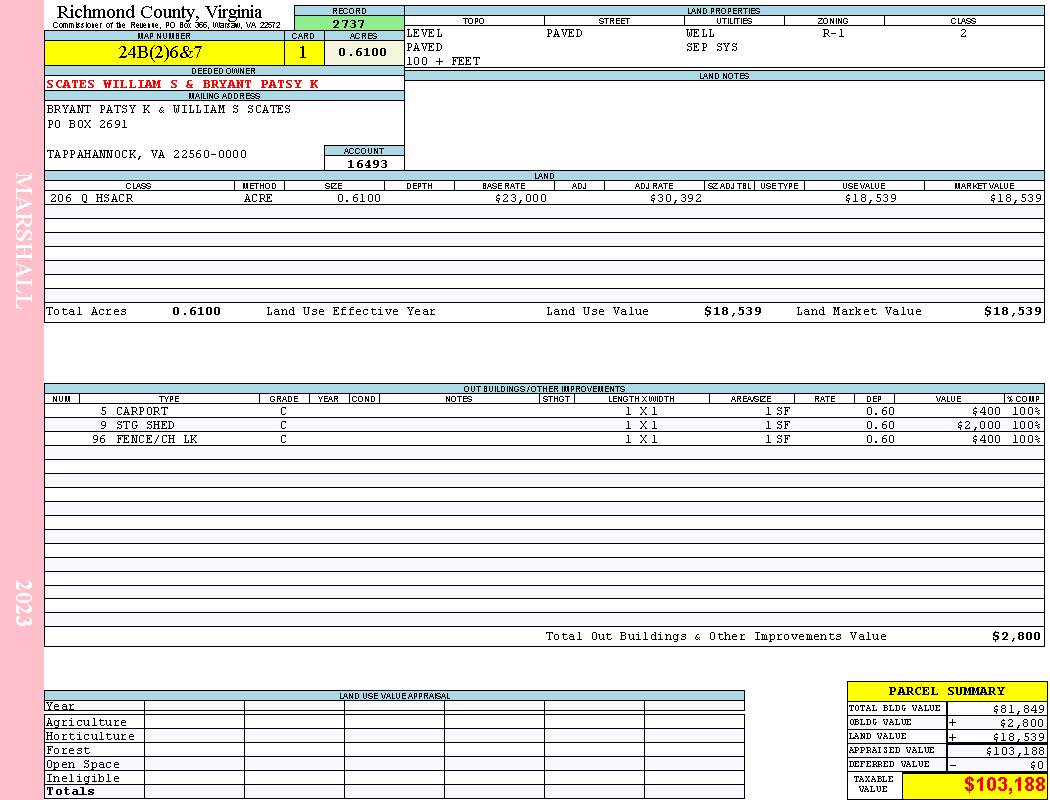Select the 206 Q HSACR land row

[544, 198]
